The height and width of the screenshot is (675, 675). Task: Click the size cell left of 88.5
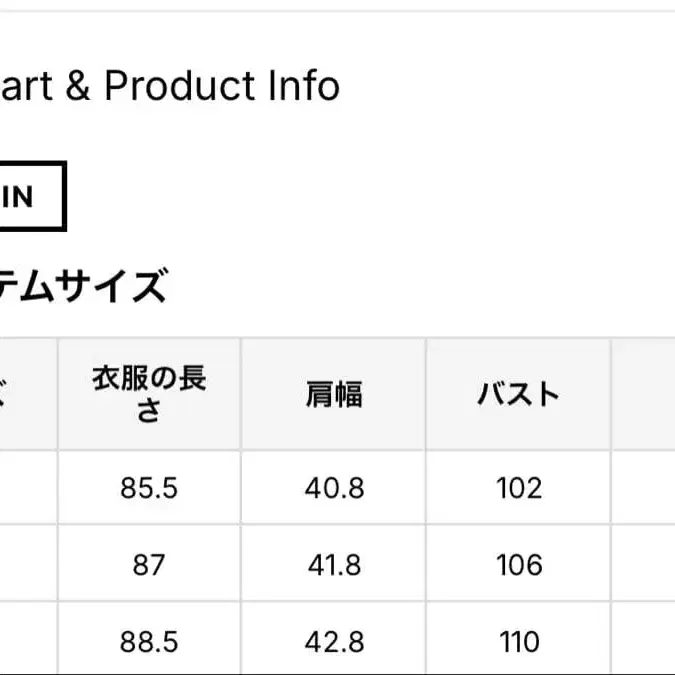pyautogui.click(x=27, y=640)
